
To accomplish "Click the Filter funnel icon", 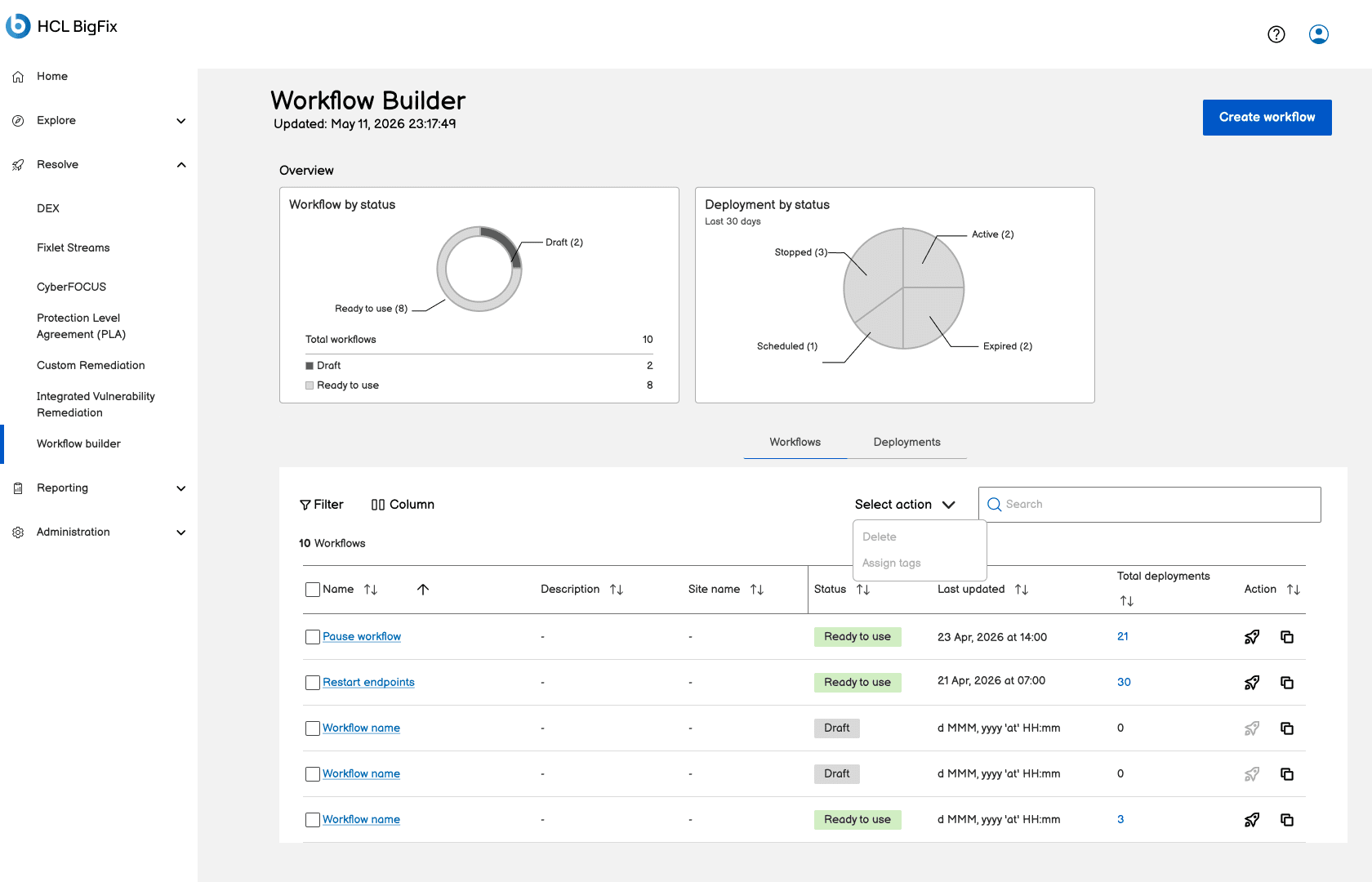I will pos(305,505).
